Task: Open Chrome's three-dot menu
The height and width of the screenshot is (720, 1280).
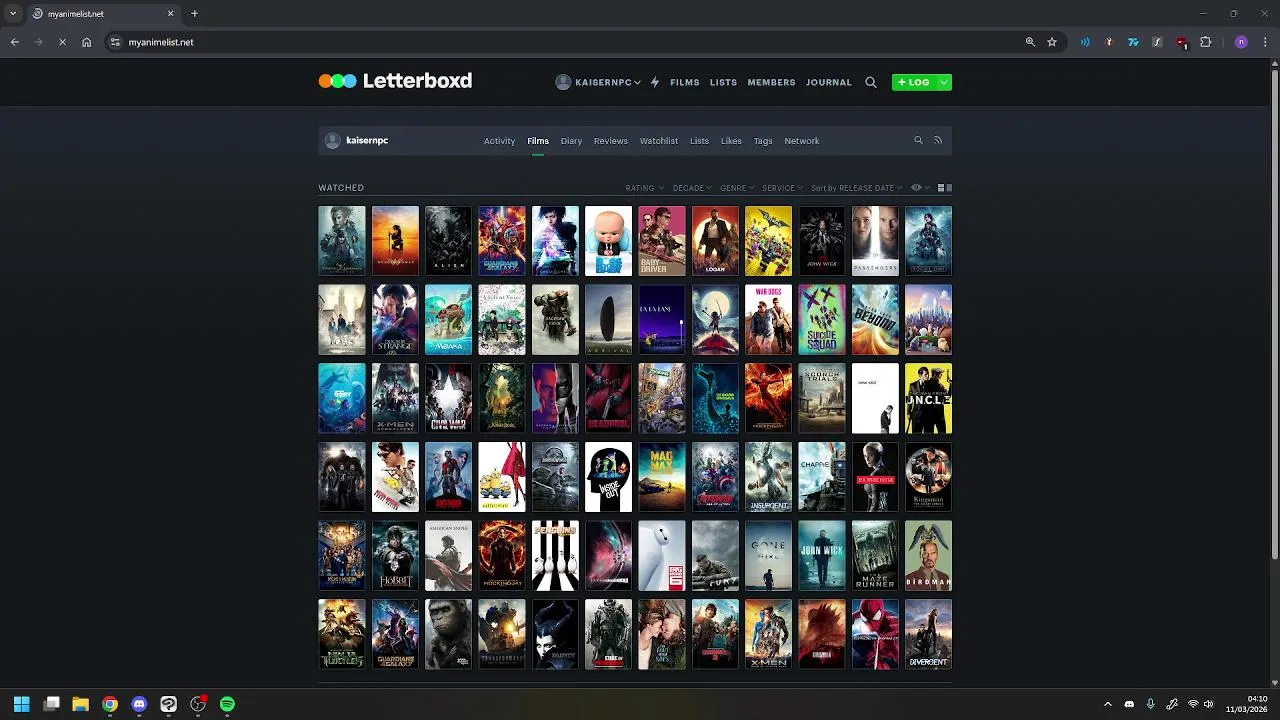Action: pos(1265,42)
